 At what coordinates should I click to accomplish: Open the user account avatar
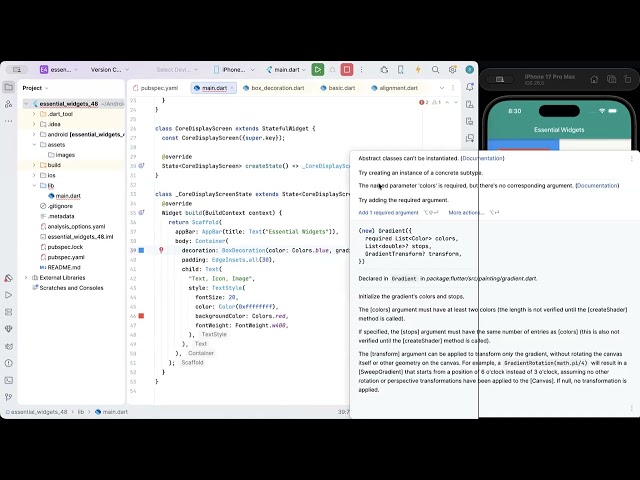(470, 70)
